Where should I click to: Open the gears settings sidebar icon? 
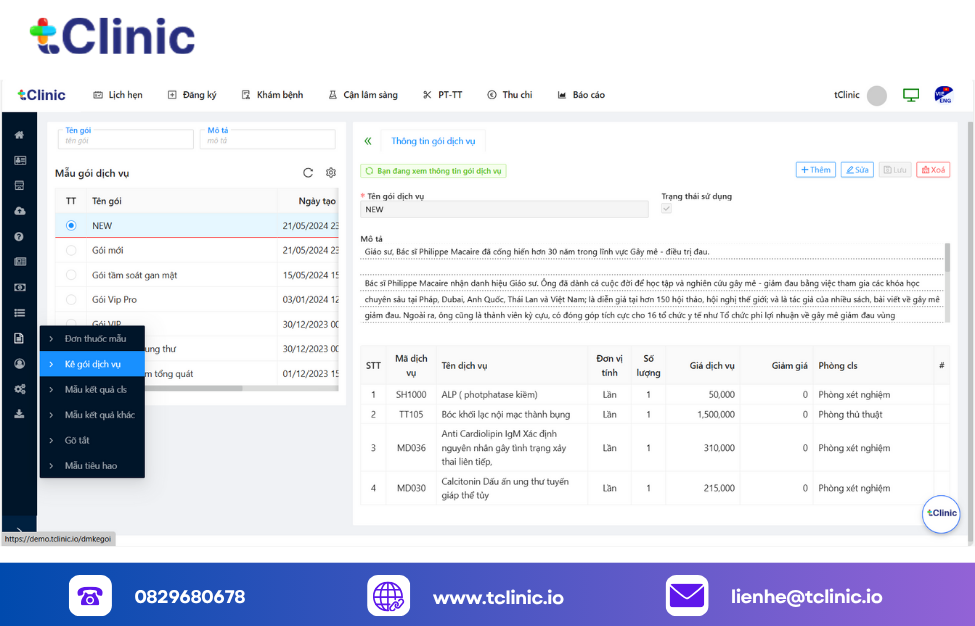(19, 389)
